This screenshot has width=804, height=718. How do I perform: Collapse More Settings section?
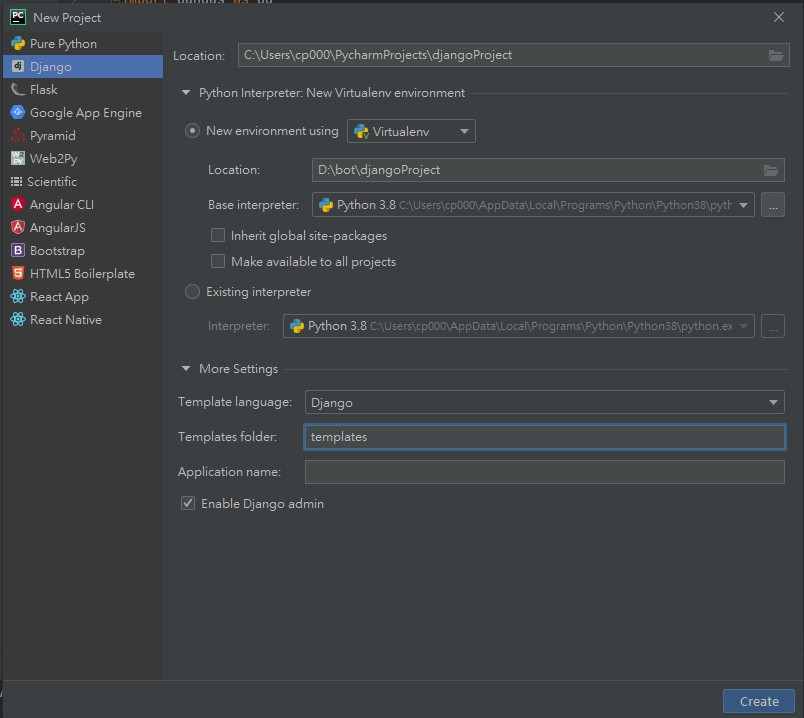click(x=186, y=369)
